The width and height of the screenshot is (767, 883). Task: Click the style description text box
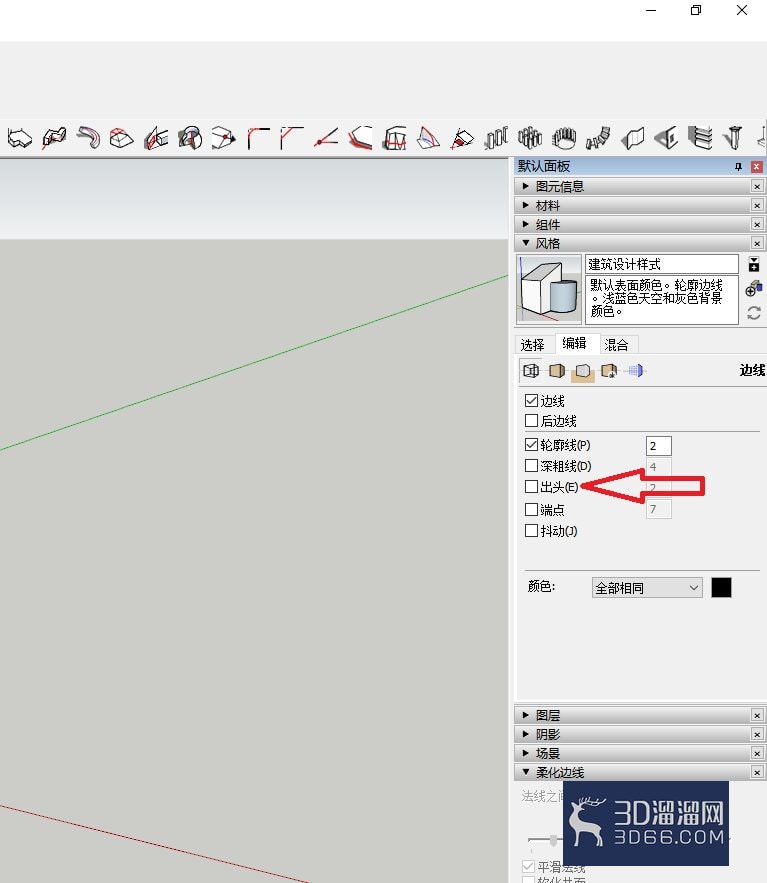tap(662, 300)
